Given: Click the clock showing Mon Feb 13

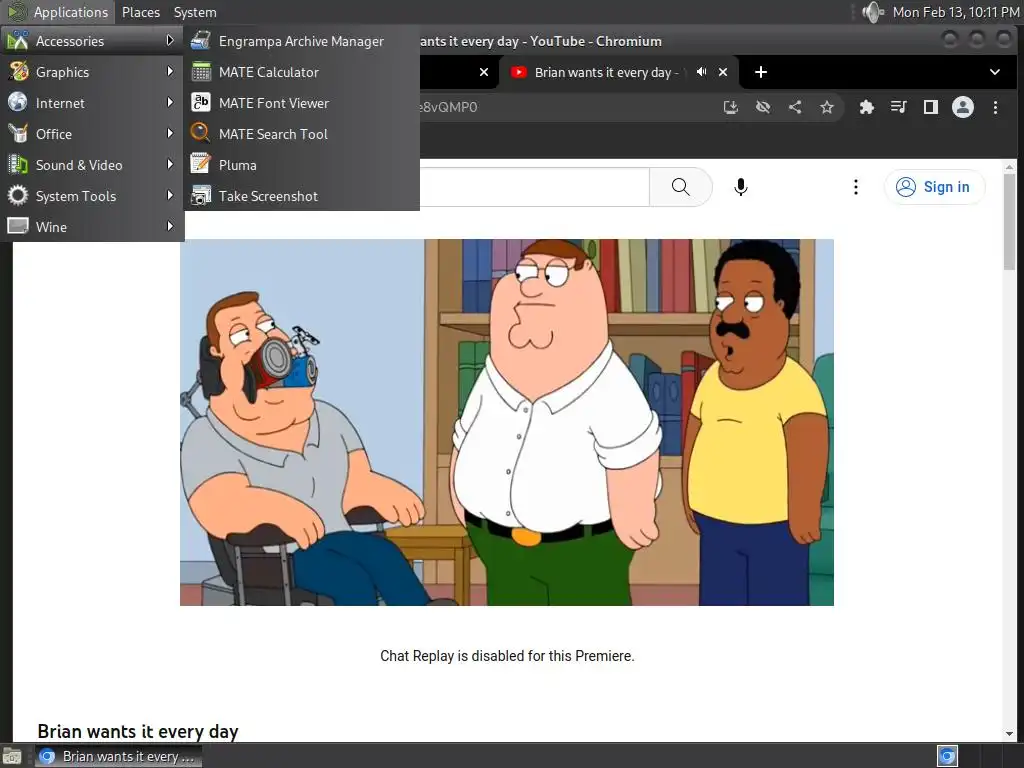Looking at the screenshot, I should [x=955, y=12].
